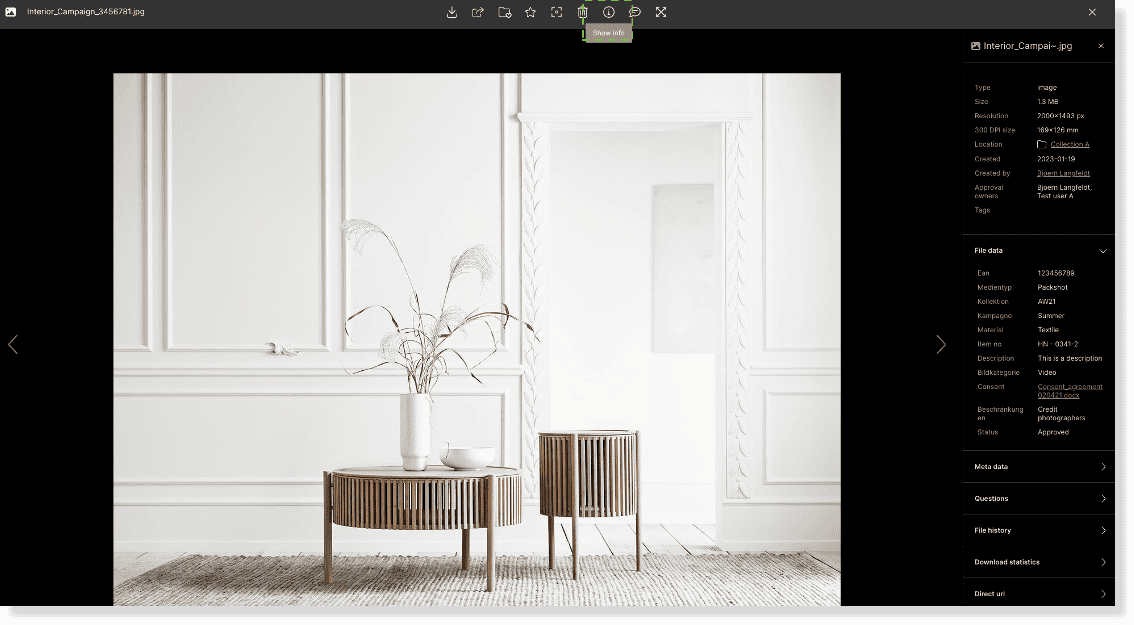
Task: Delete image using trash icon
Action: [x=583, y=12]
